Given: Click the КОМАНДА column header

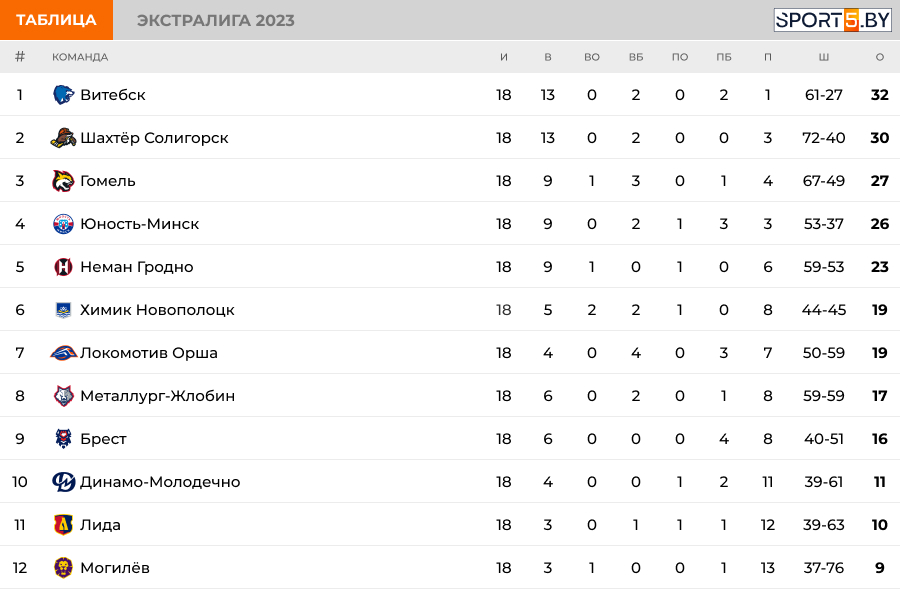Looking at the screenshot, I should pos(80,57).
